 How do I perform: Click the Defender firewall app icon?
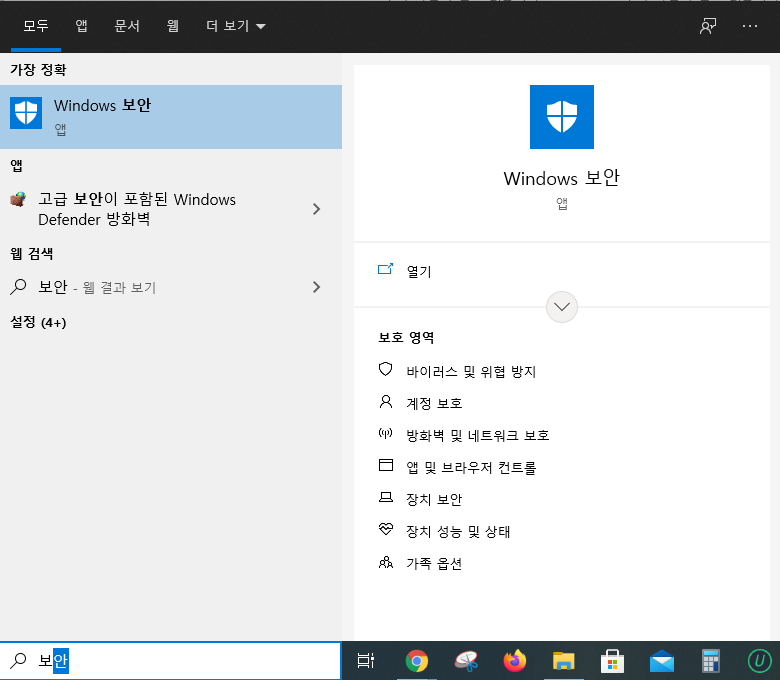pyautogui.click(x=18, y=199)
